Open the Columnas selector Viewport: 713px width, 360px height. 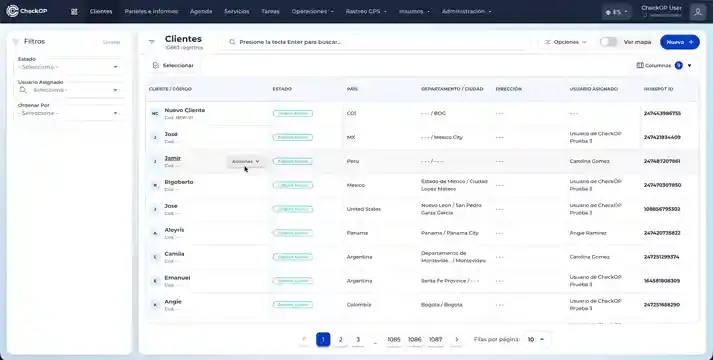pos(664,65)
